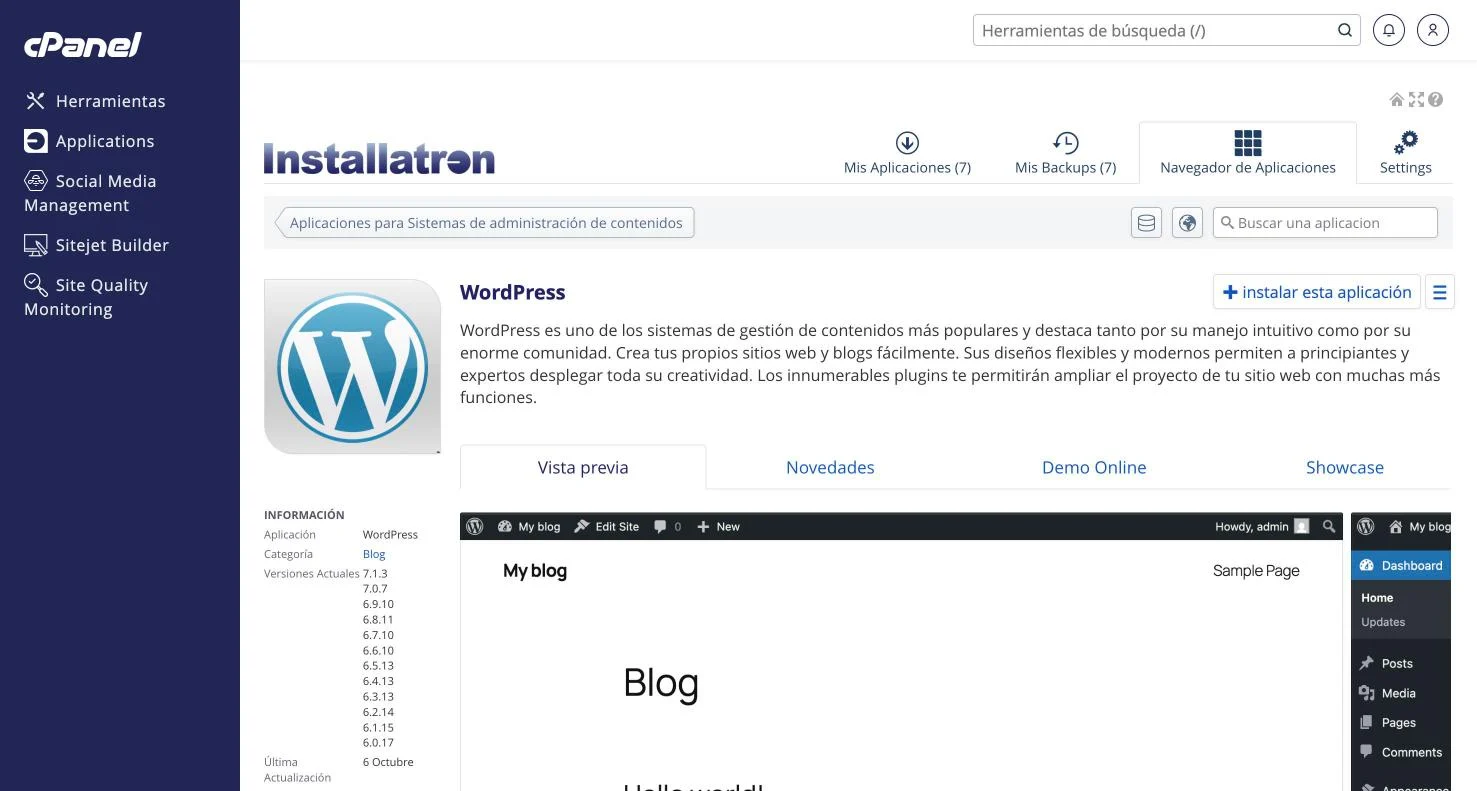Viewport: 1477px width, 791px height.
Task: Open Sitejet Builder in the sidebar
Action: coord(96,245)
